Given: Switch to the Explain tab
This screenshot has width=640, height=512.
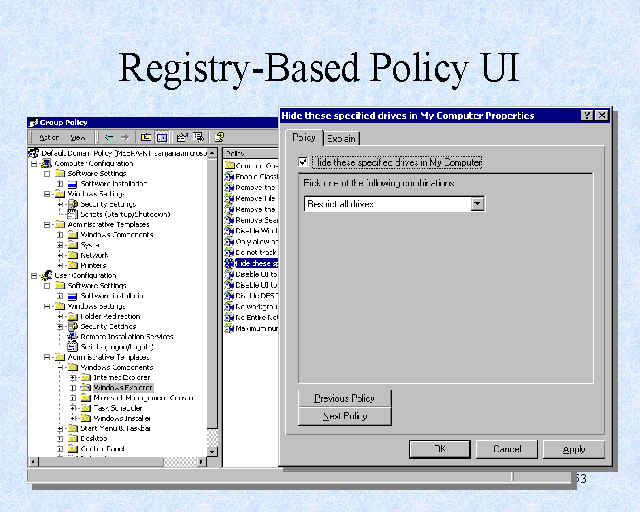Looking at the screenshot, I should (341, 138).
